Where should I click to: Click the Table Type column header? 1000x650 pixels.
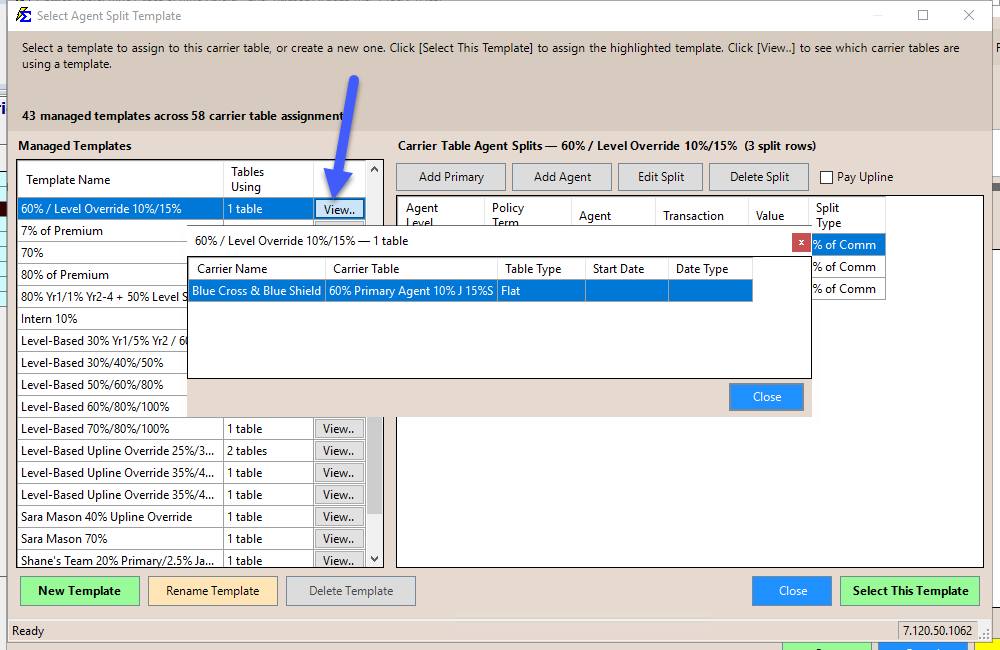click(x=541, y=269)
